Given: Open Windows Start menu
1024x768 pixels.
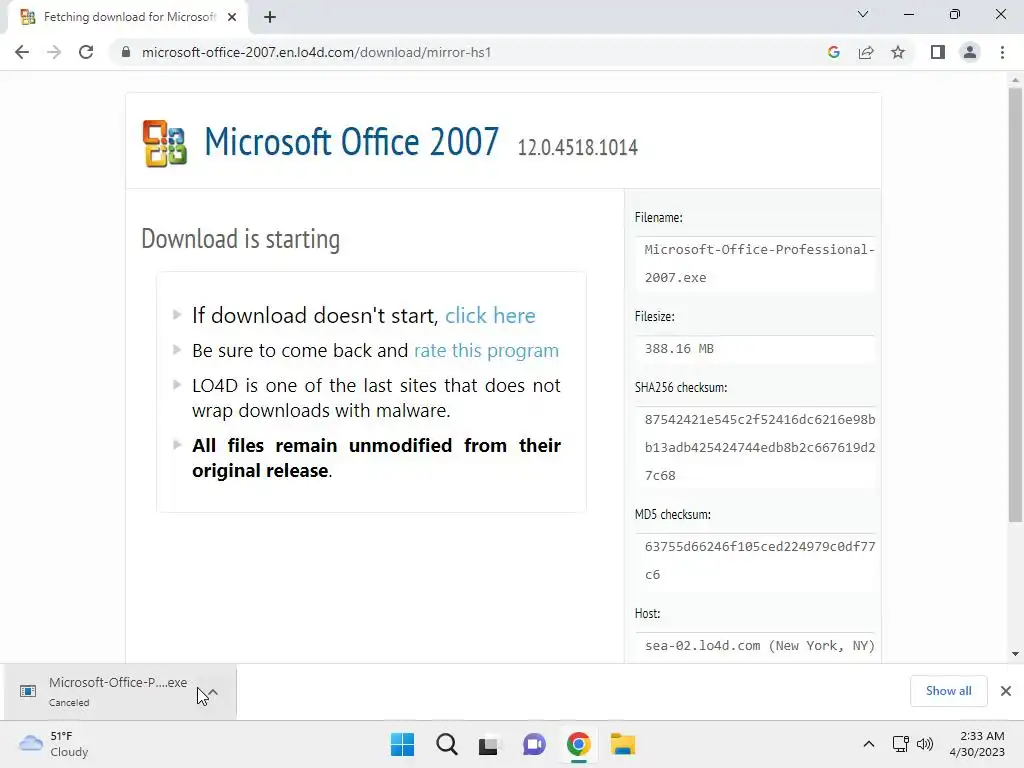Looking at the screenshot, I should pyautogui.click(x=402, y=744).
